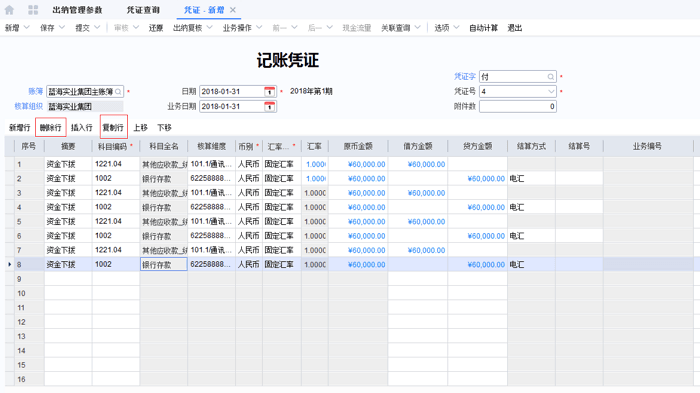Click the 核算组织 label link
The height and width of the screenshot is (393, 700).
(x=28, y=106)
